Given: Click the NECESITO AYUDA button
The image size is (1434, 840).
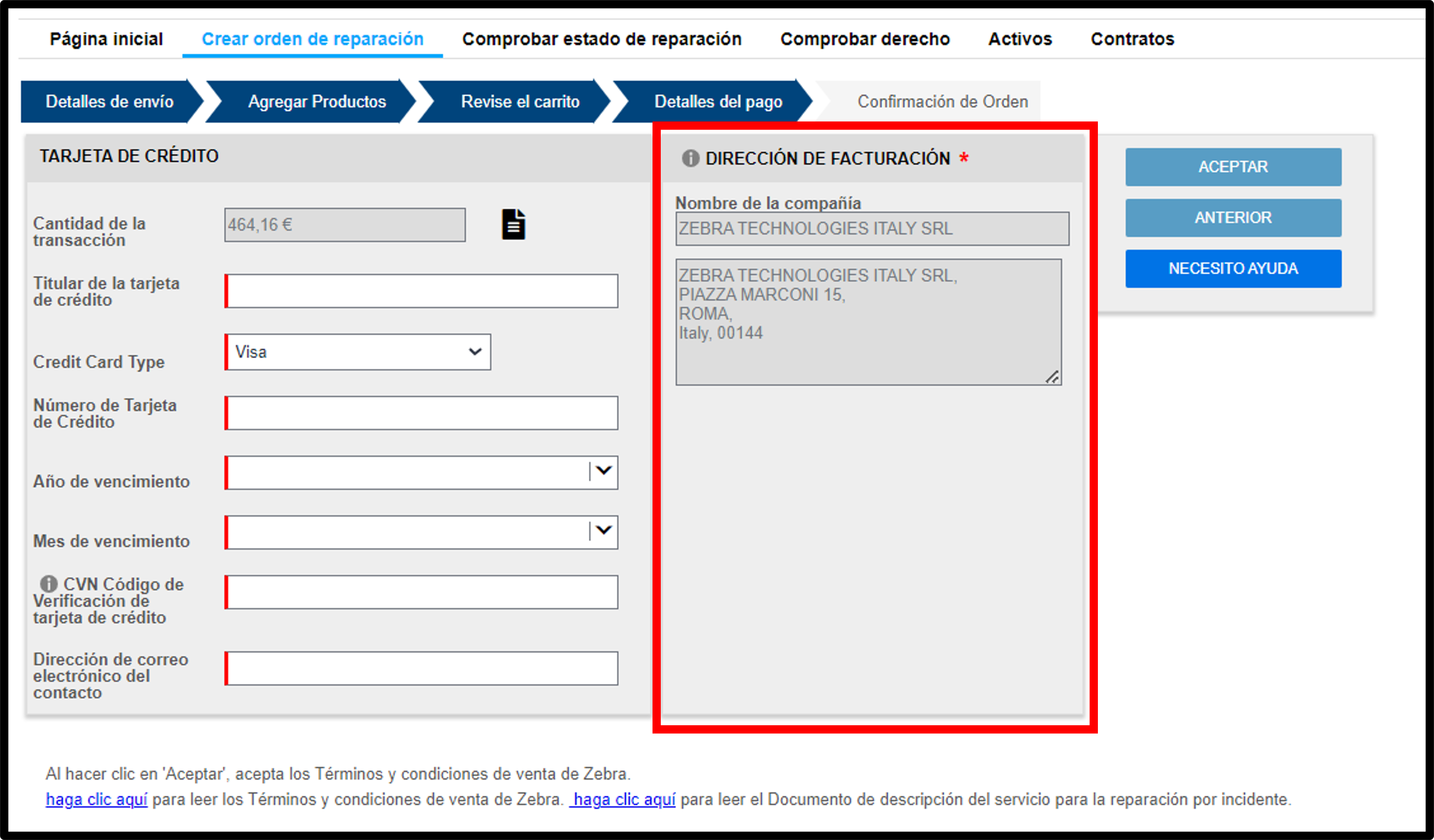Looking at the screenshot, I should tap(1233, 269).
